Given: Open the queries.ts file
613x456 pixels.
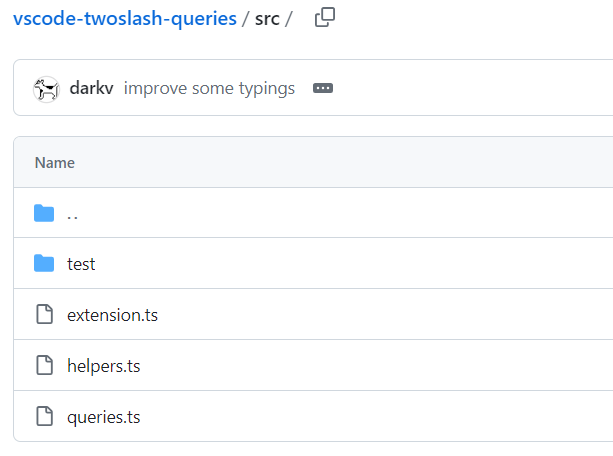Looking at the screenshot, I should 104,417.
